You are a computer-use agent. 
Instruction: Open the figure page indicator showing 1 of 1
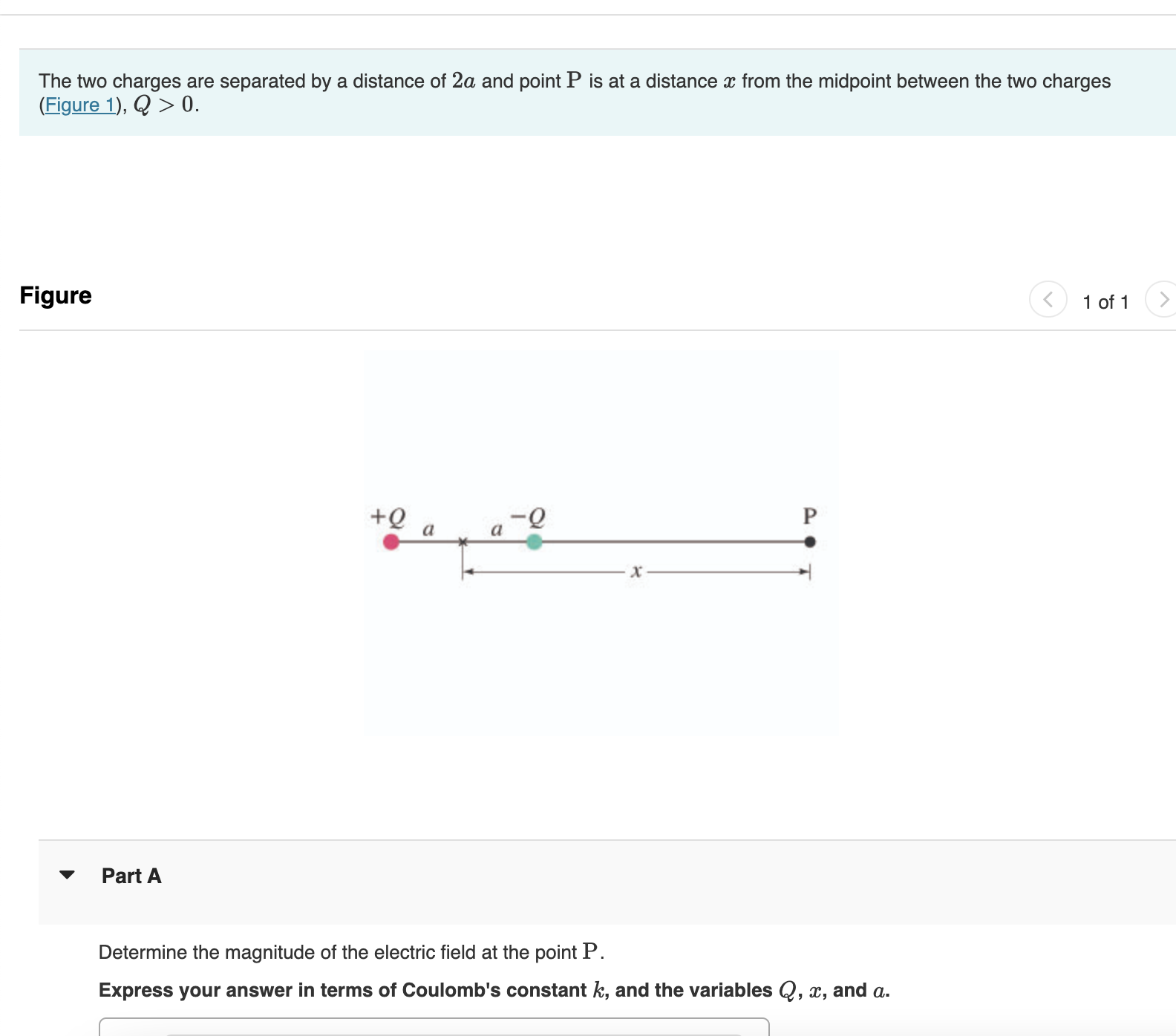click(1106, 302)
